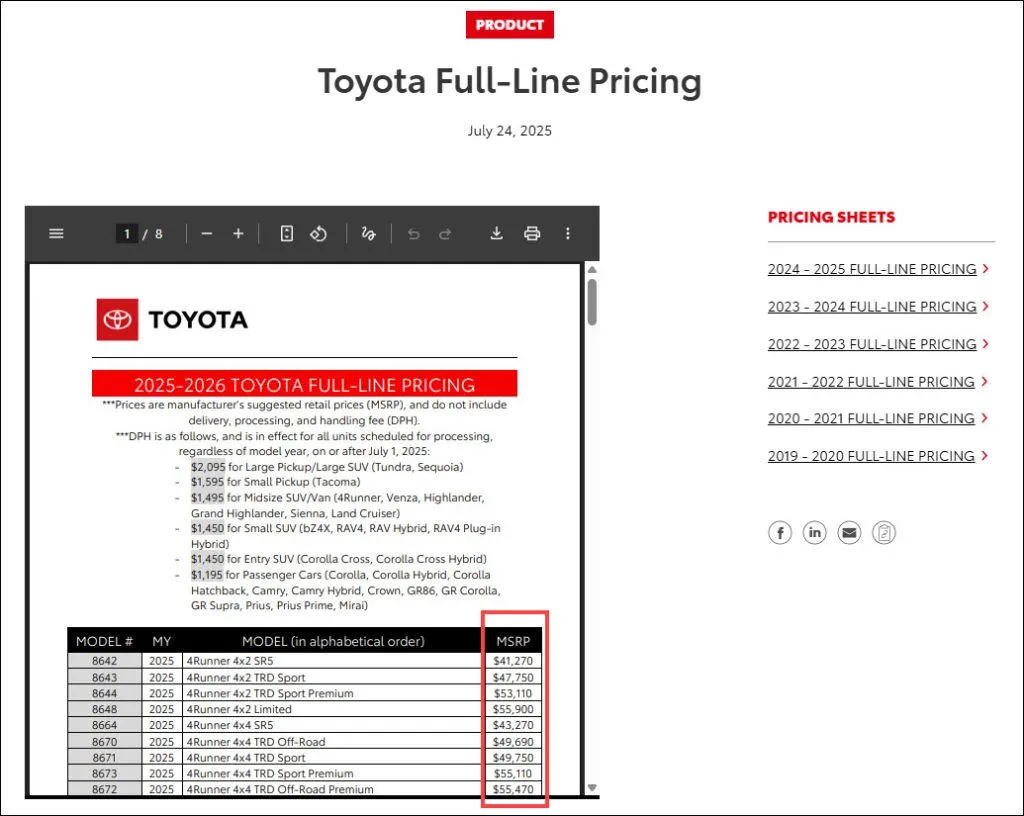
Task: Open 2019 - 2020 Full-Line Pricing link
Action: point(871,456)
